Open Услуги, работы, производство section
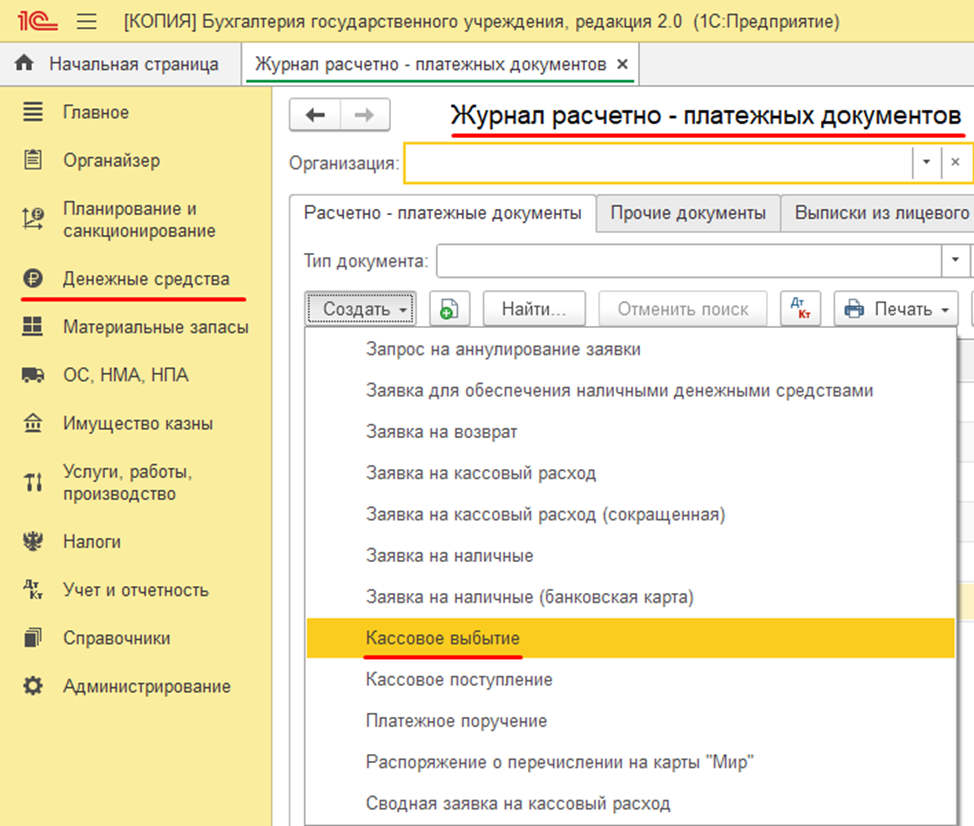Screen dimensions: 974x826 pyautogui.click(x=128, y=483)
